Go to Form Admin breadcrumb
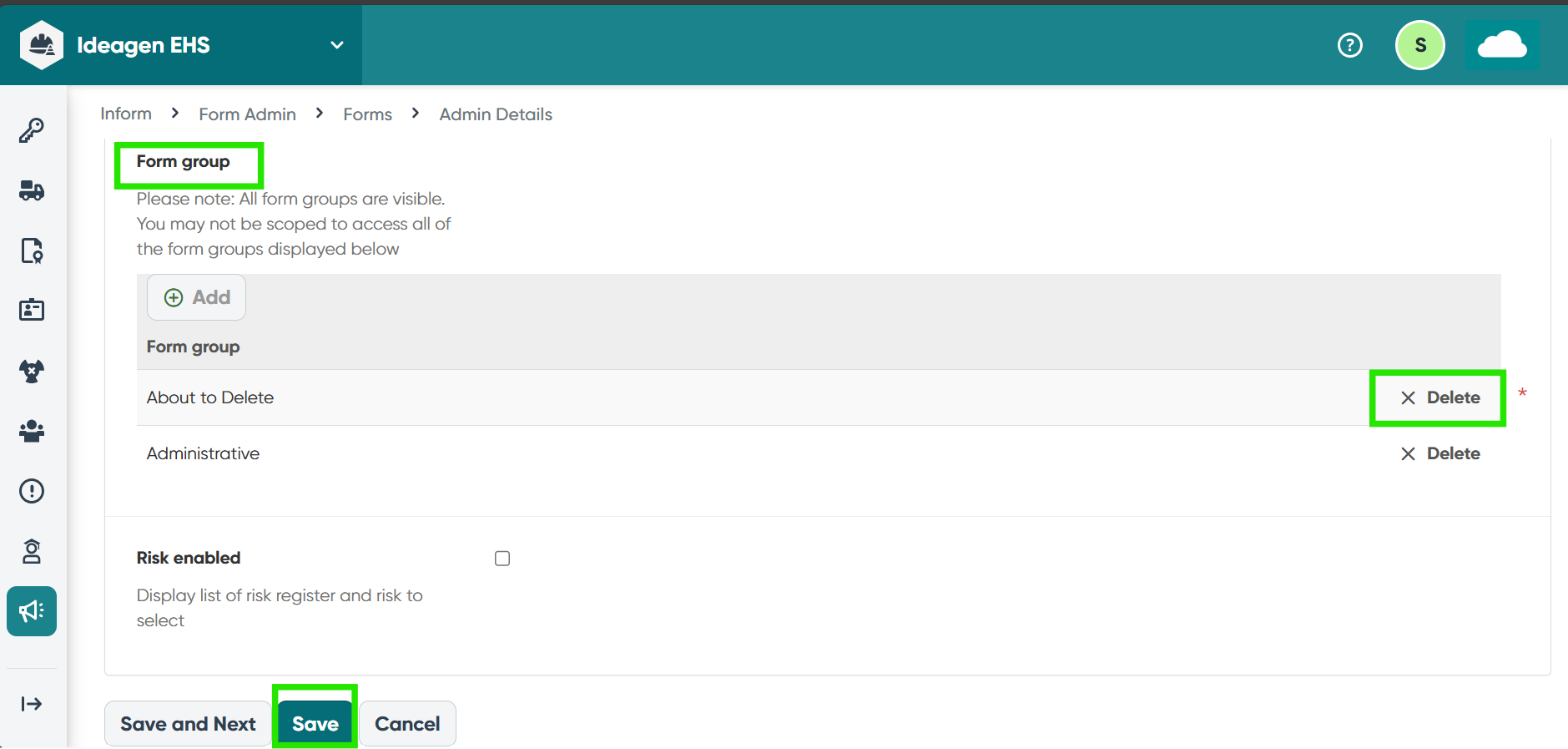 coord(247,114)
